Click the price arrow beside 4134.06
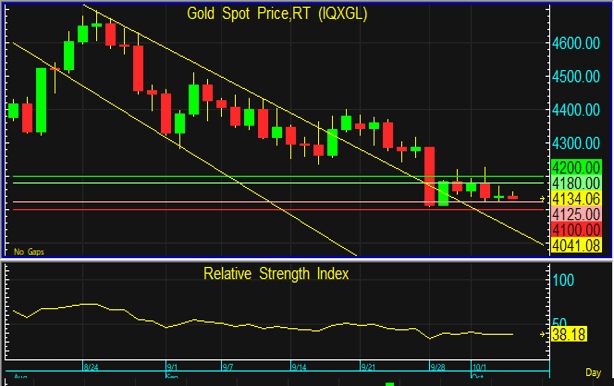Screen dimensions: 614x386 [542, 199]
